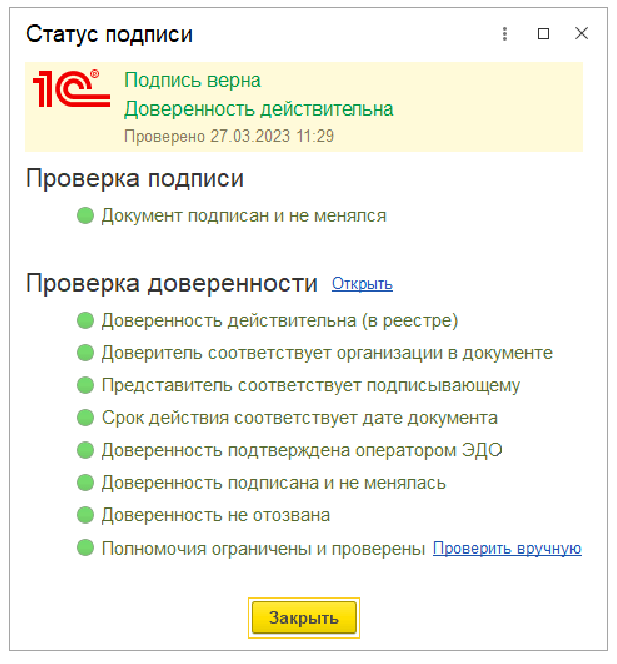Click the "Проверено 27.03.2023 11:29" timestamp
Viewport: 617px width, 664px height.
coord(228,135)
